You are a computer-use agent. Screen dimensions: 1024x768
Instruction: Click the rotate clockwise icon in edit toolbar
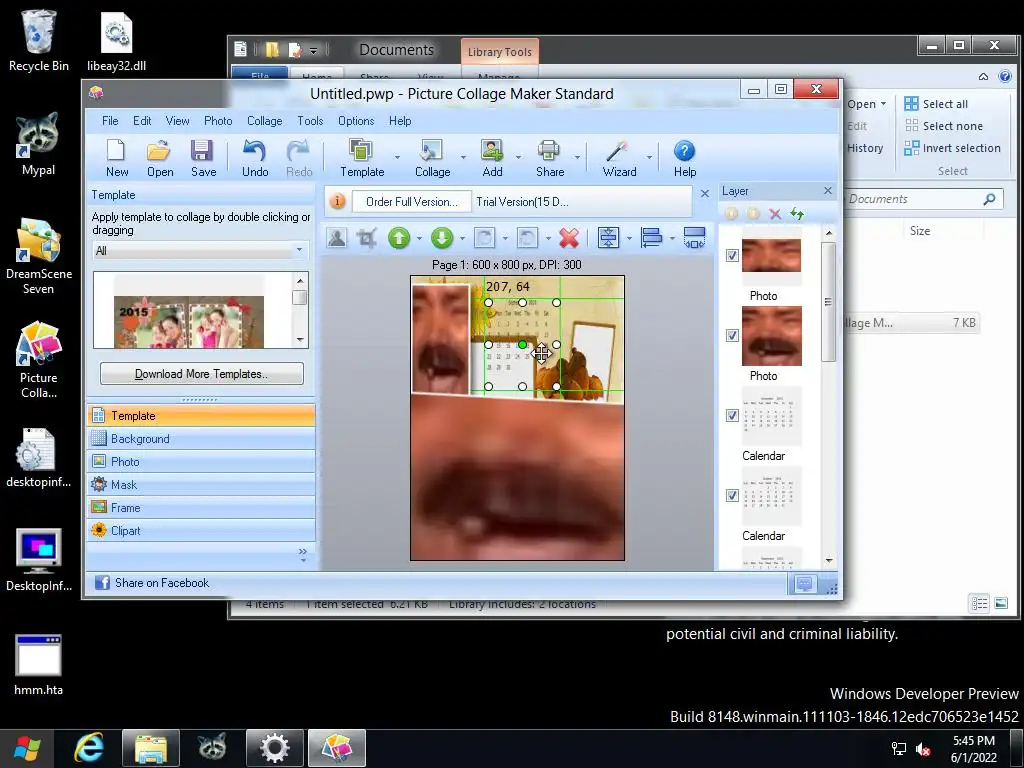pyautogui.click(x=485, y=238)
